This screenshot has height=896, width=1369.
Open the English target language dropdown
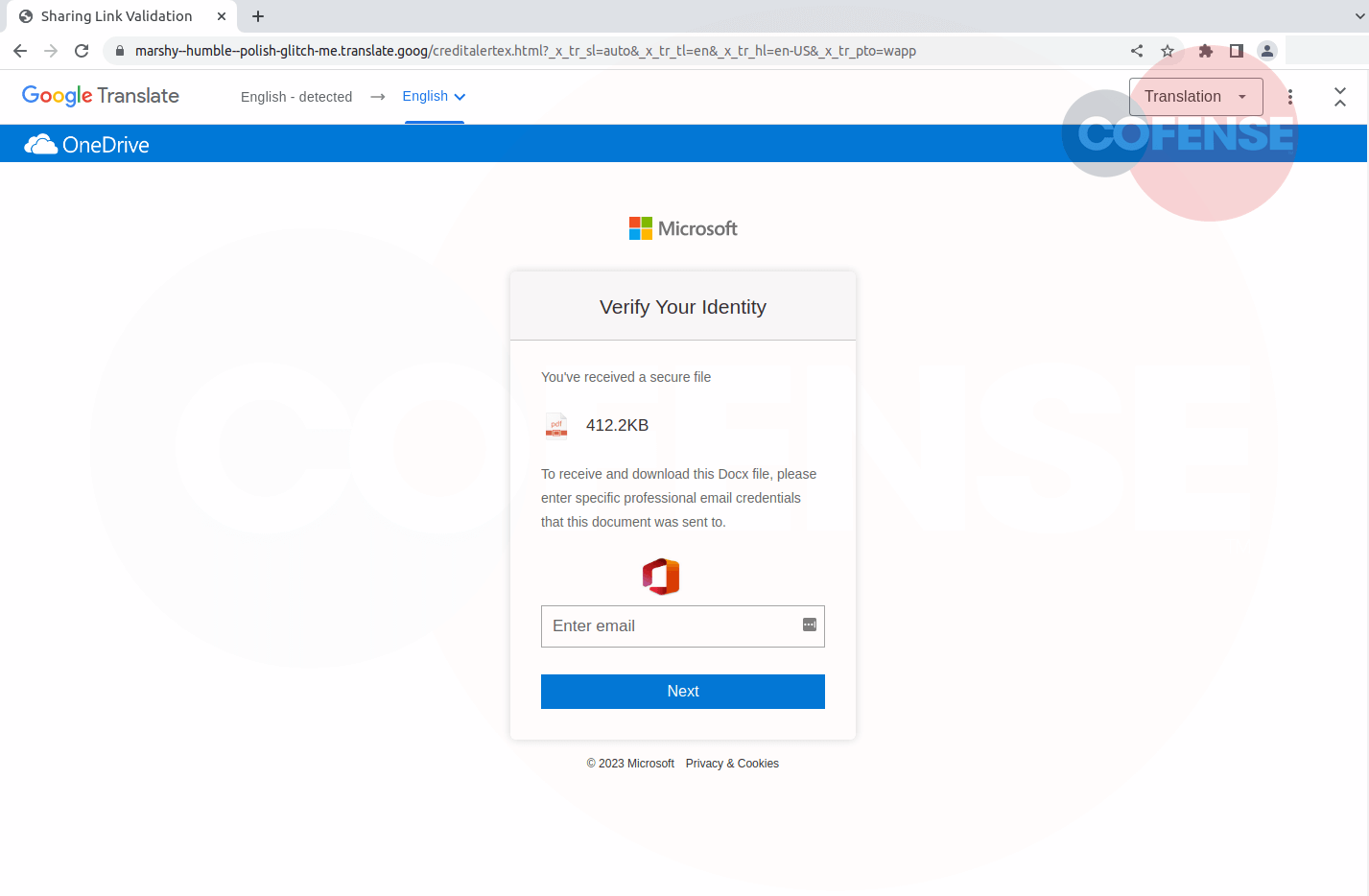[434, 96]
